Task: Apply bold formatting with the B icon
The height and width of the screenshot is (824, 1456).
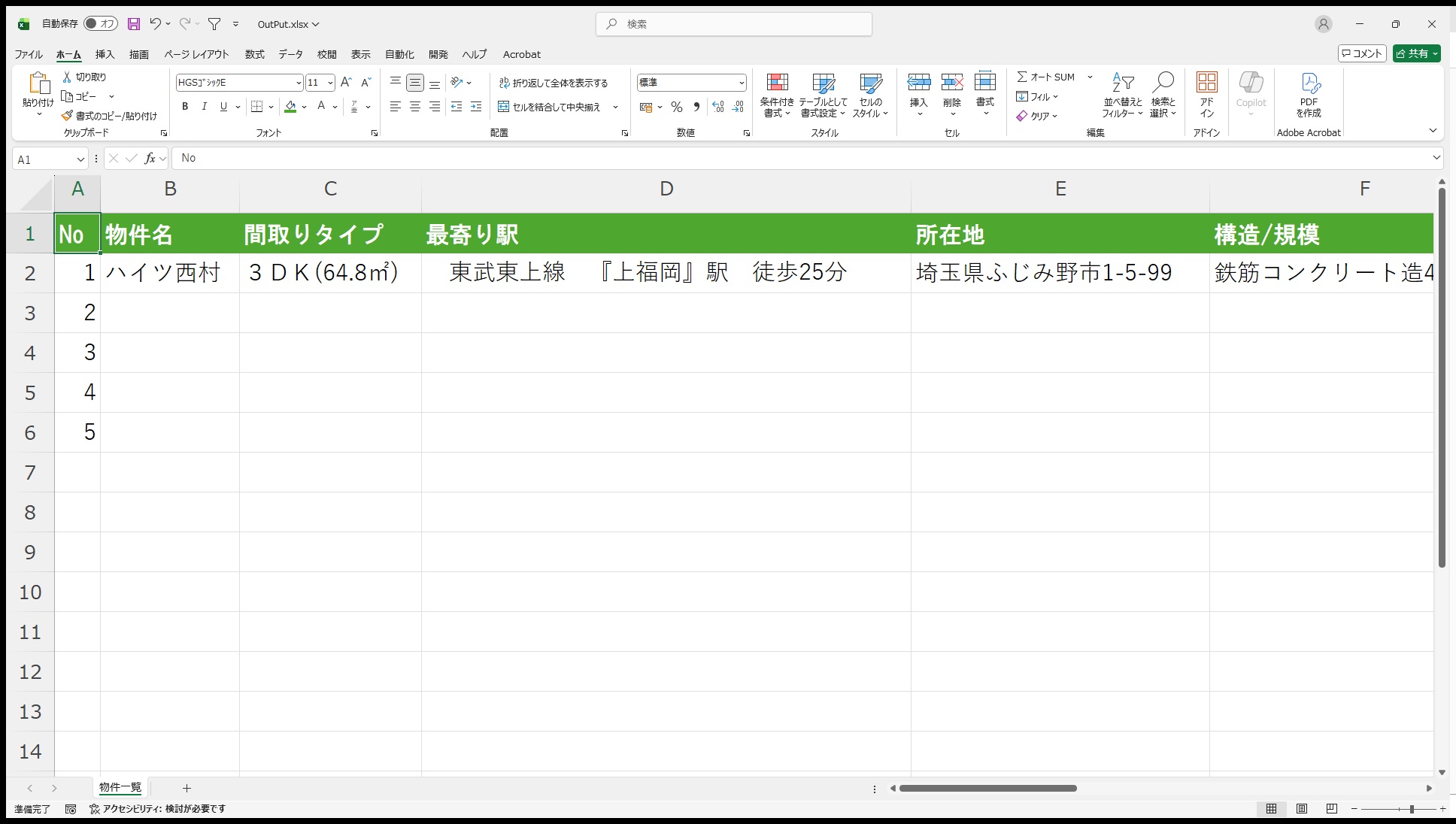Action: click(184, 107)
